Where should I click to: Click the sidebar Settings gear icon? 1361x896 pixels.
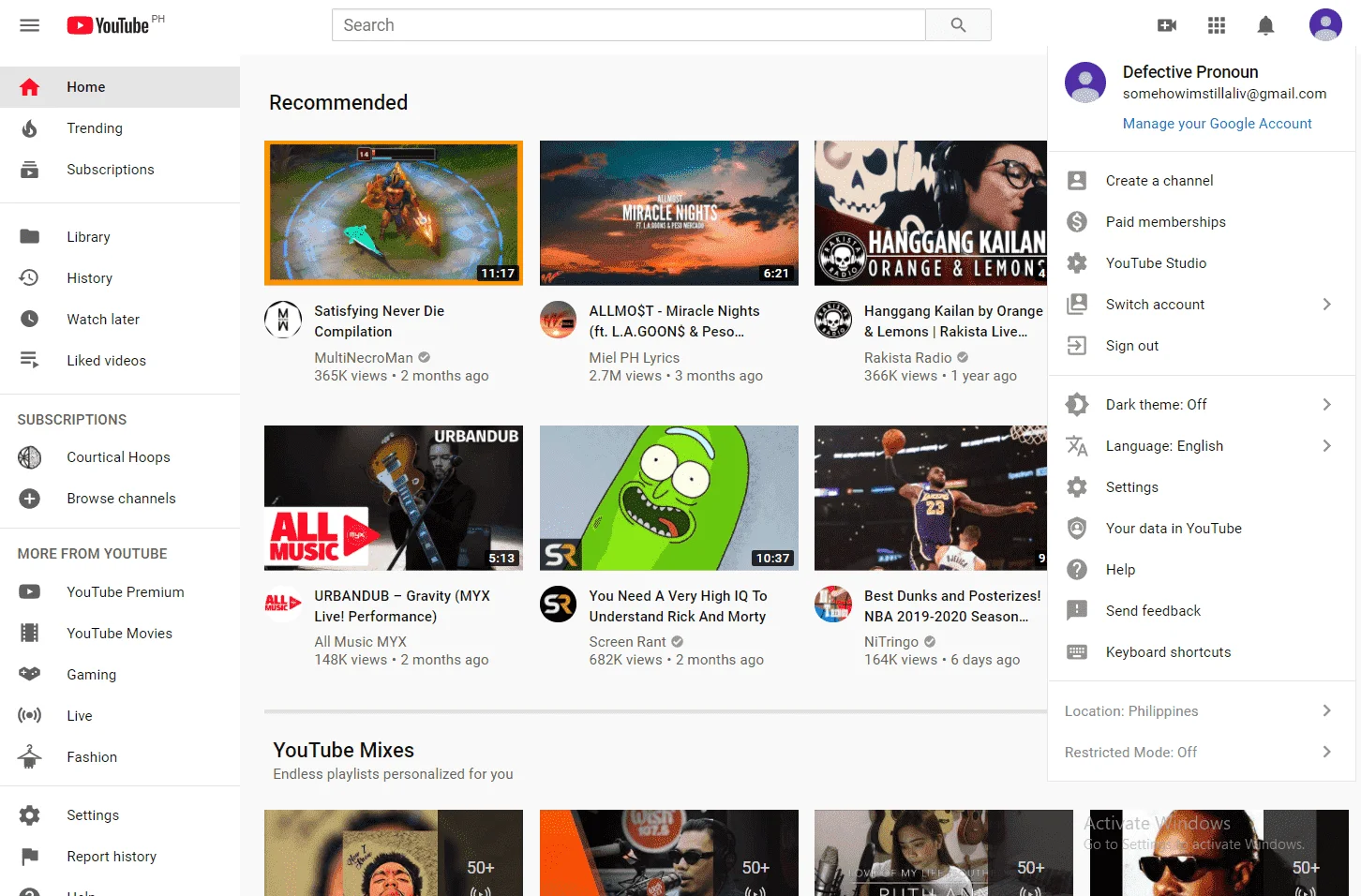click(30, 815)
